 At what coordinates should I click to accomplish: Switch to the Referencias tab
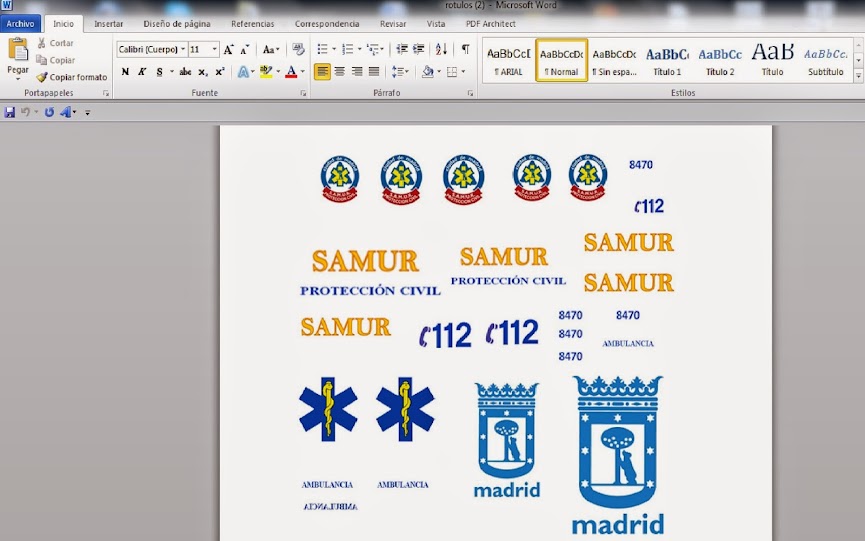(253, 24)
